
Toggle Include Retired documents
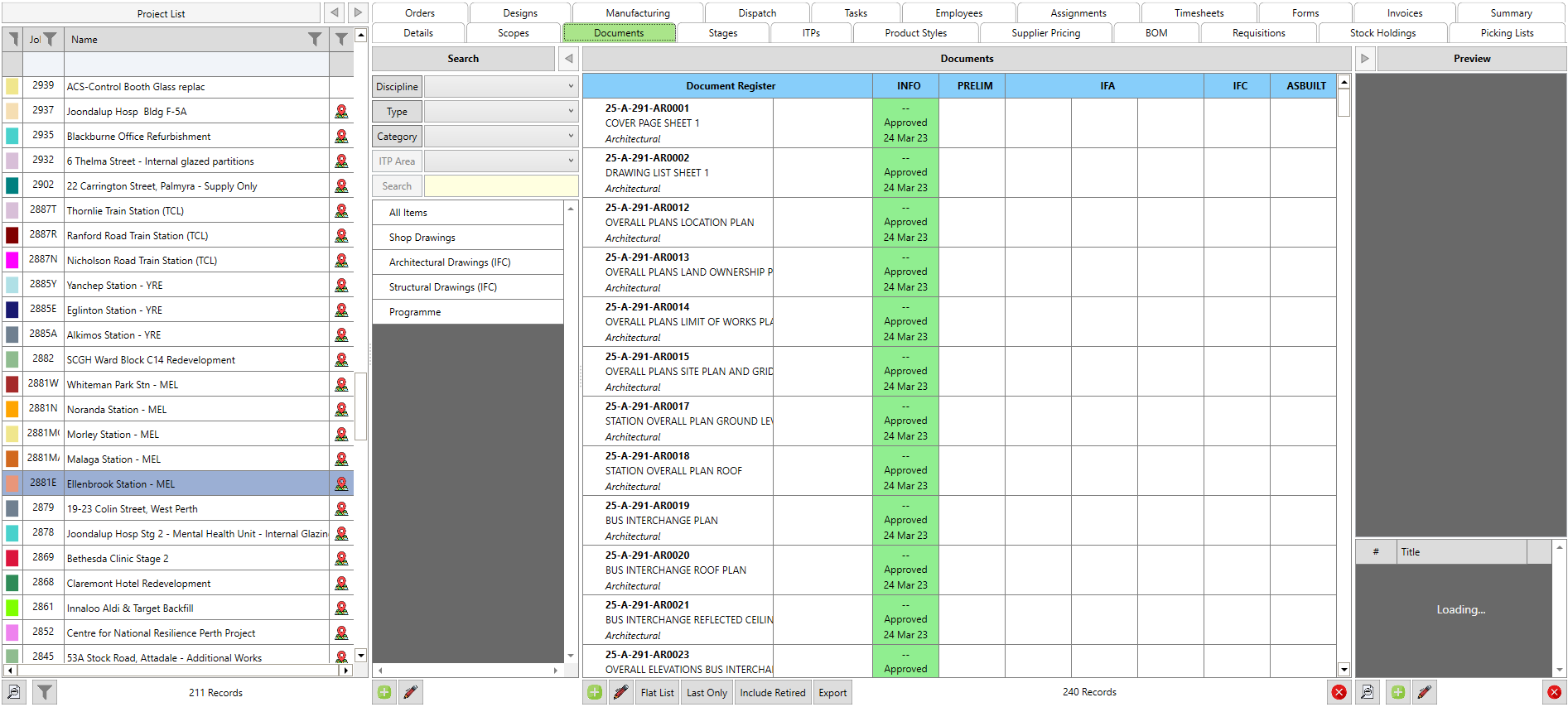pos(772,693)
